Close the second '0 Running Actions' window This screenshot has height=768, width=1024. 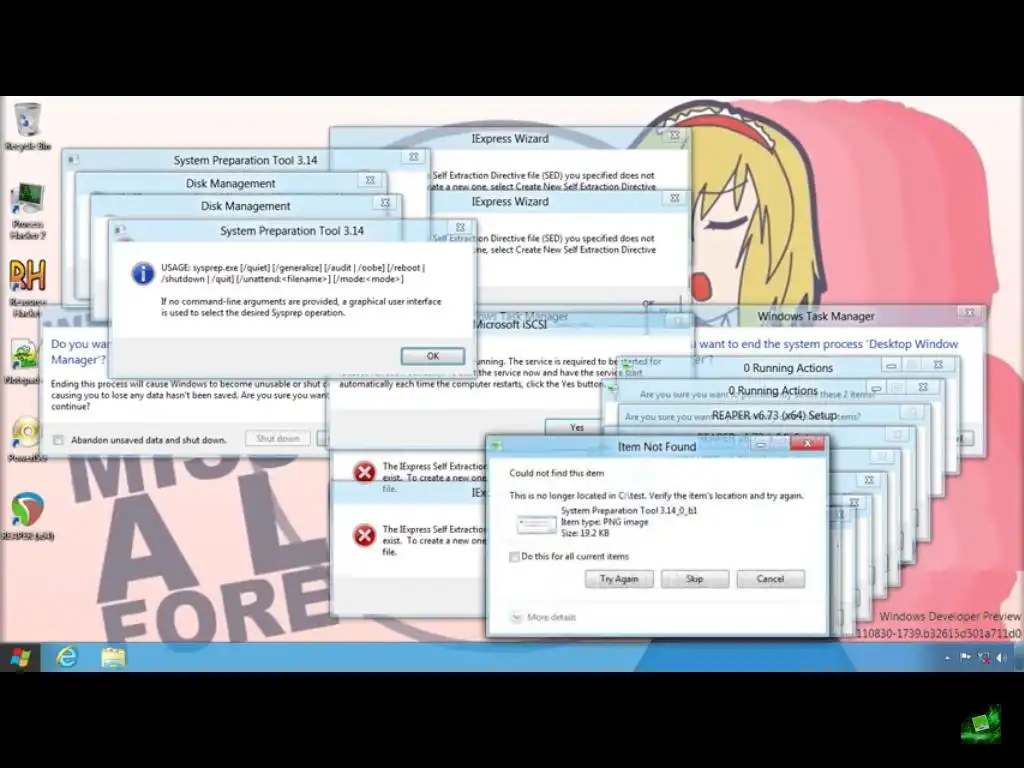tap(923, 387)
